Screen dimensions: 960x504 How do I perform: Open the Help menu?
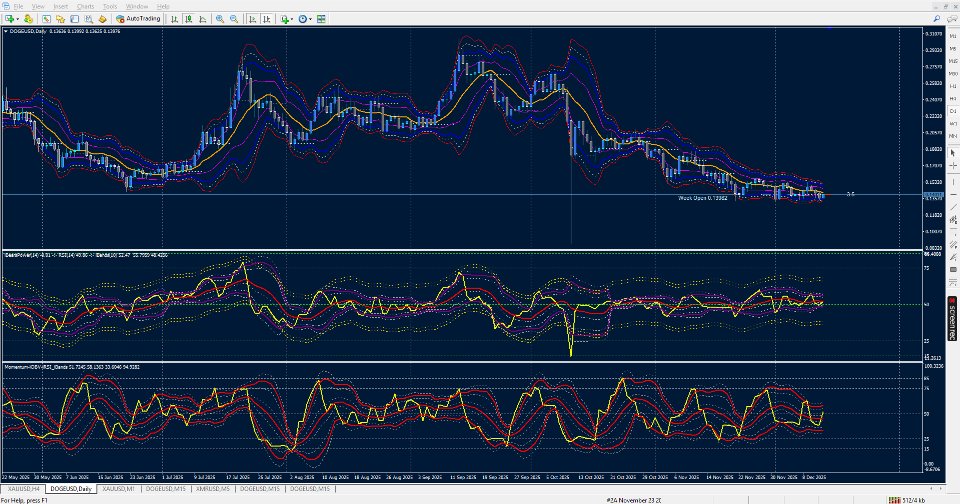163,7
